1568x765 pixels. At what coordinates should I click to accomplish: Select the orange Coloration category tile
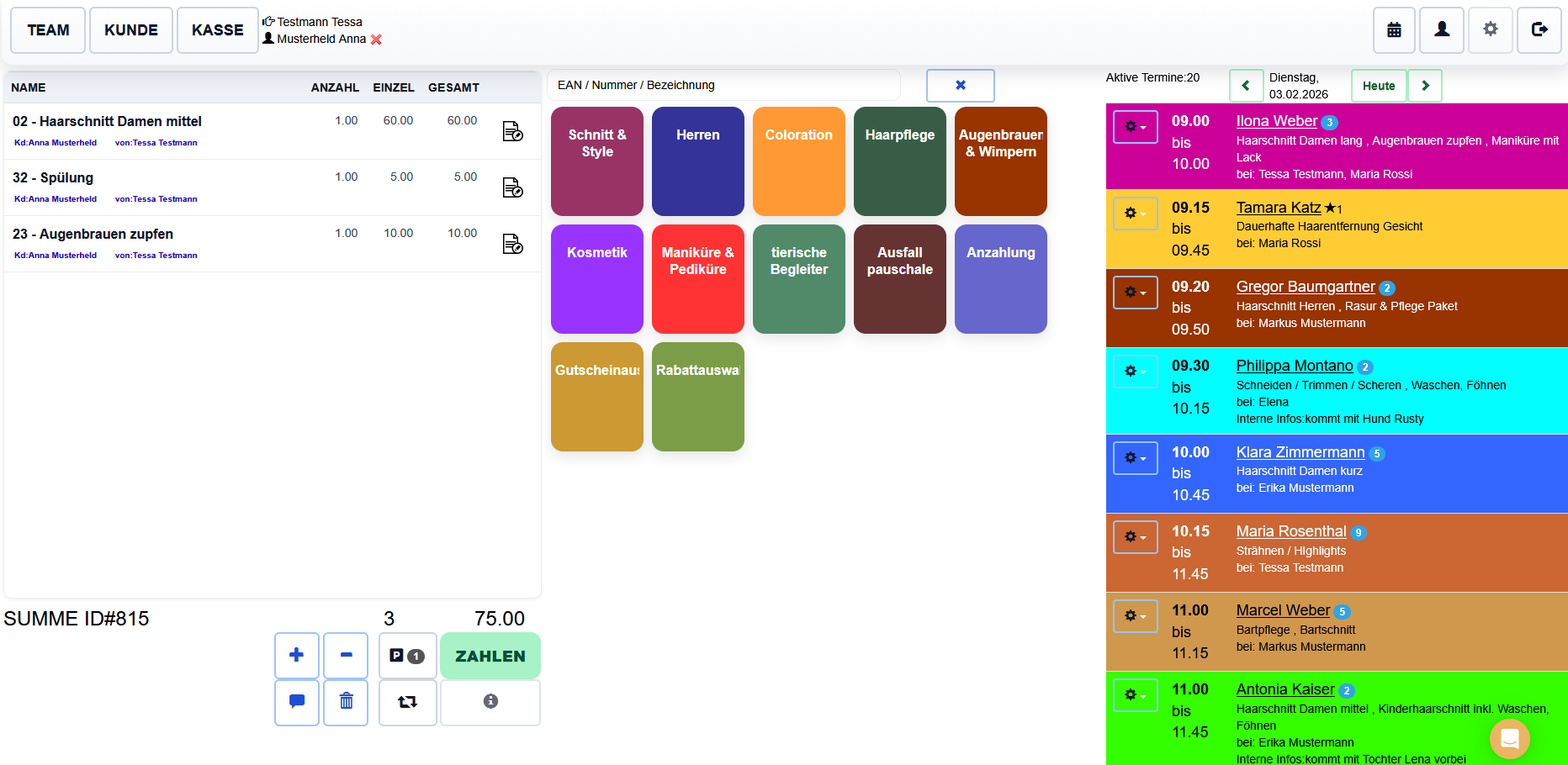[798, 161]
